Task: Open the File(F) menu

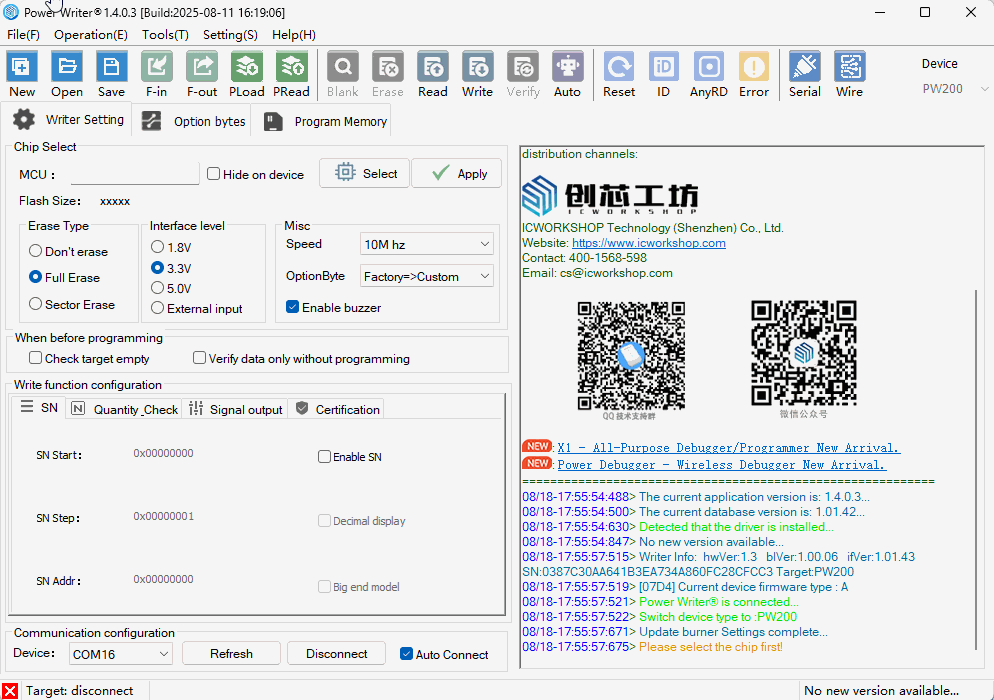Action: [23, 35]
